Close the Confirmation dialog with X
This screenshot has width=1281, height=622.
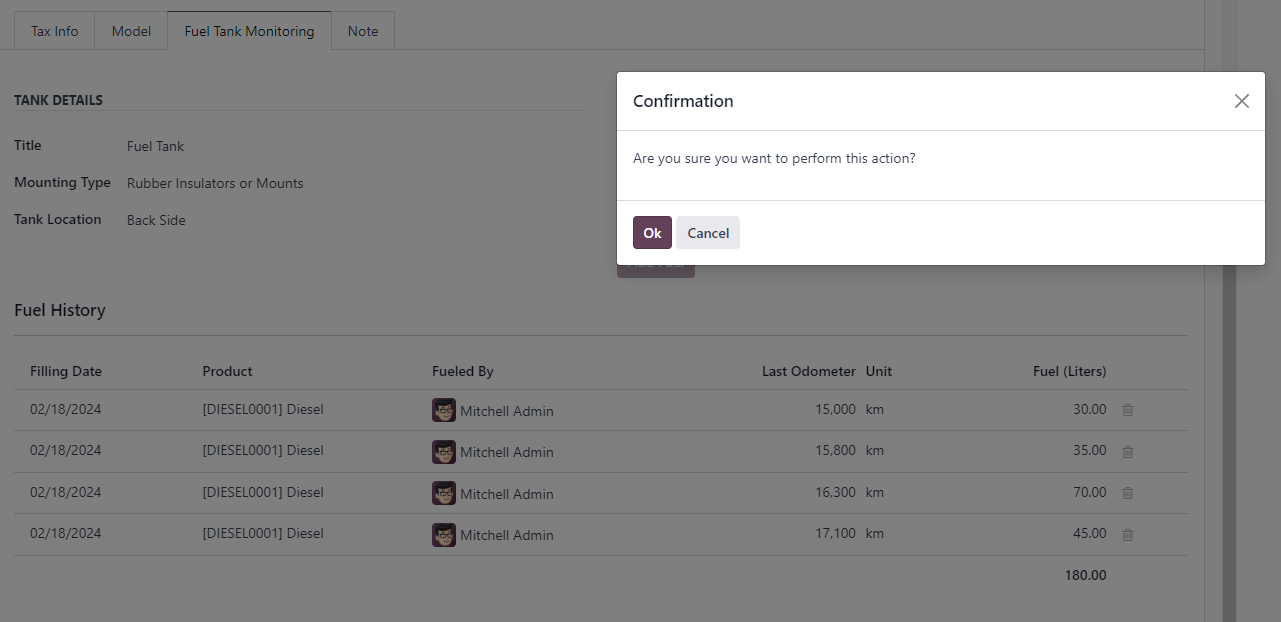1242,101
